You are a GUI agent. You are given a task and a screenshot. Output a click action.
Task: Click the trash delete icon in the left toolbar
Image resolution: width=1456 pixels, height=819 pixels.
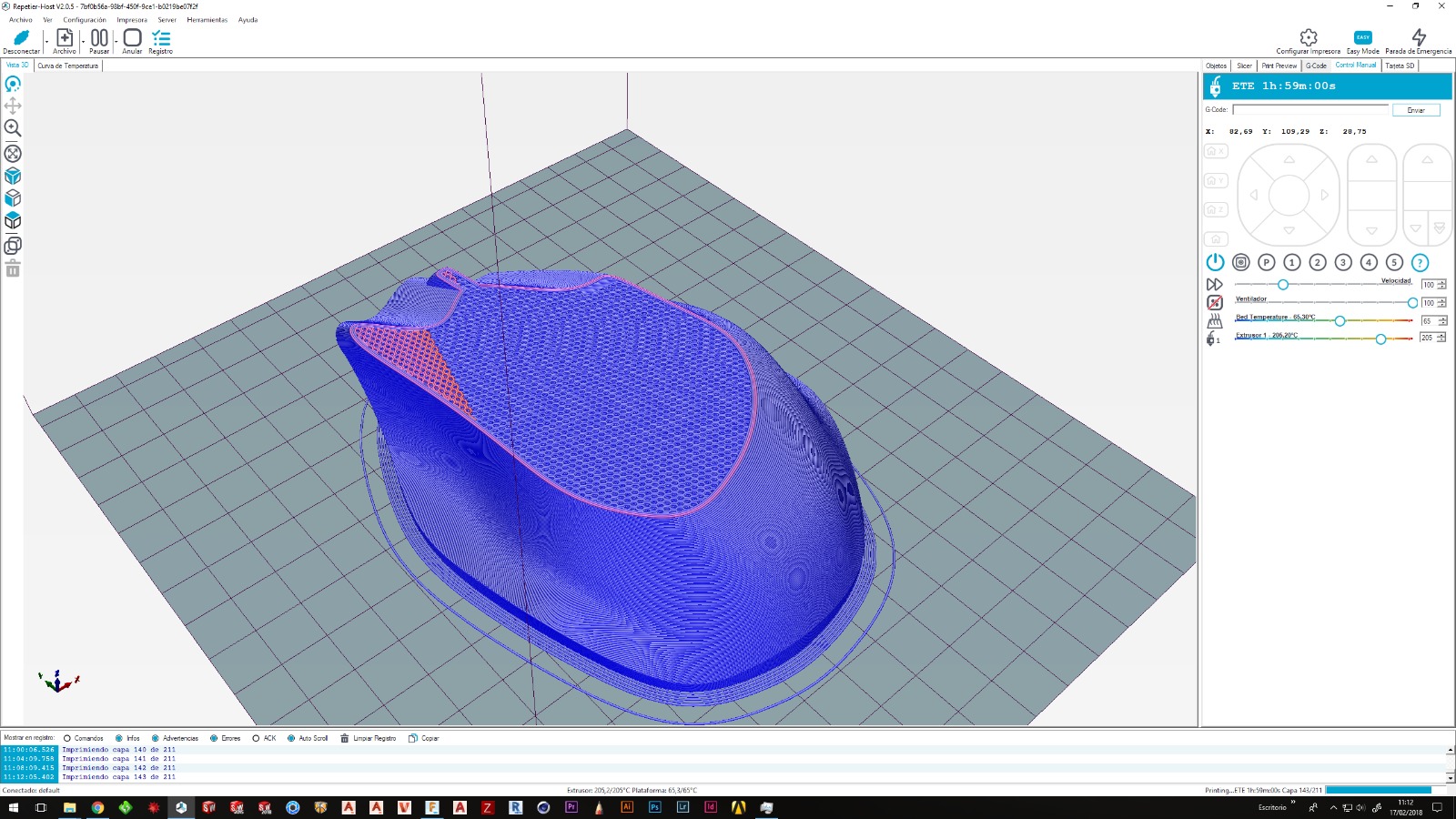coord(13,268)
